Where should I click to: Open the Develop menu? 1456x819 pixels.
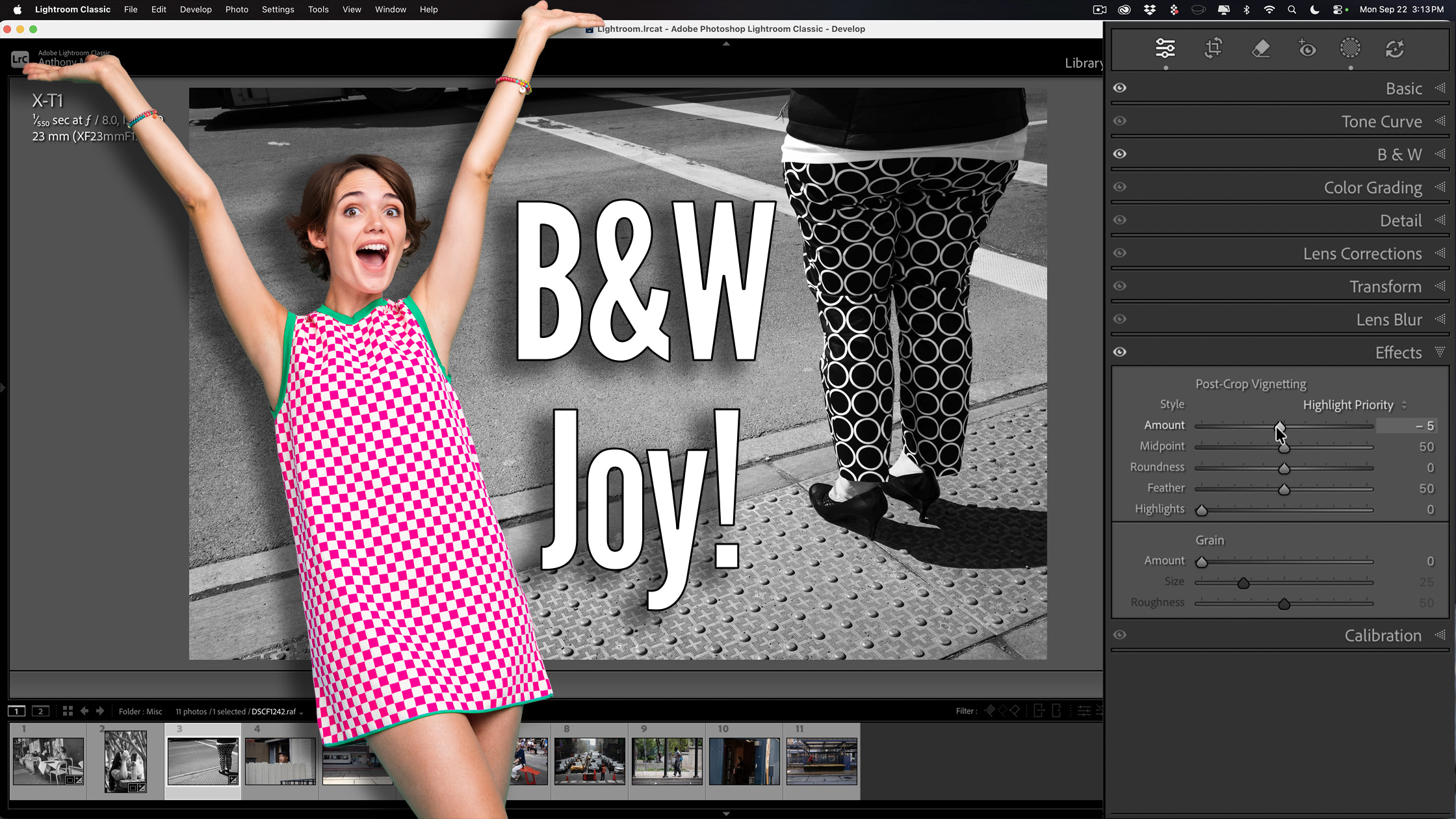click(x=195, y=9)
